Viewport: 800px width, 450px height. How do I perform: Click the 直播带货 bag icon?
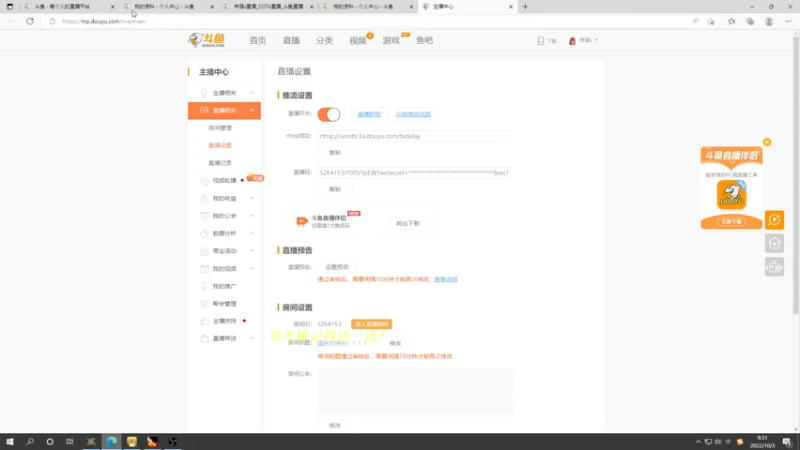pos(204,339)
